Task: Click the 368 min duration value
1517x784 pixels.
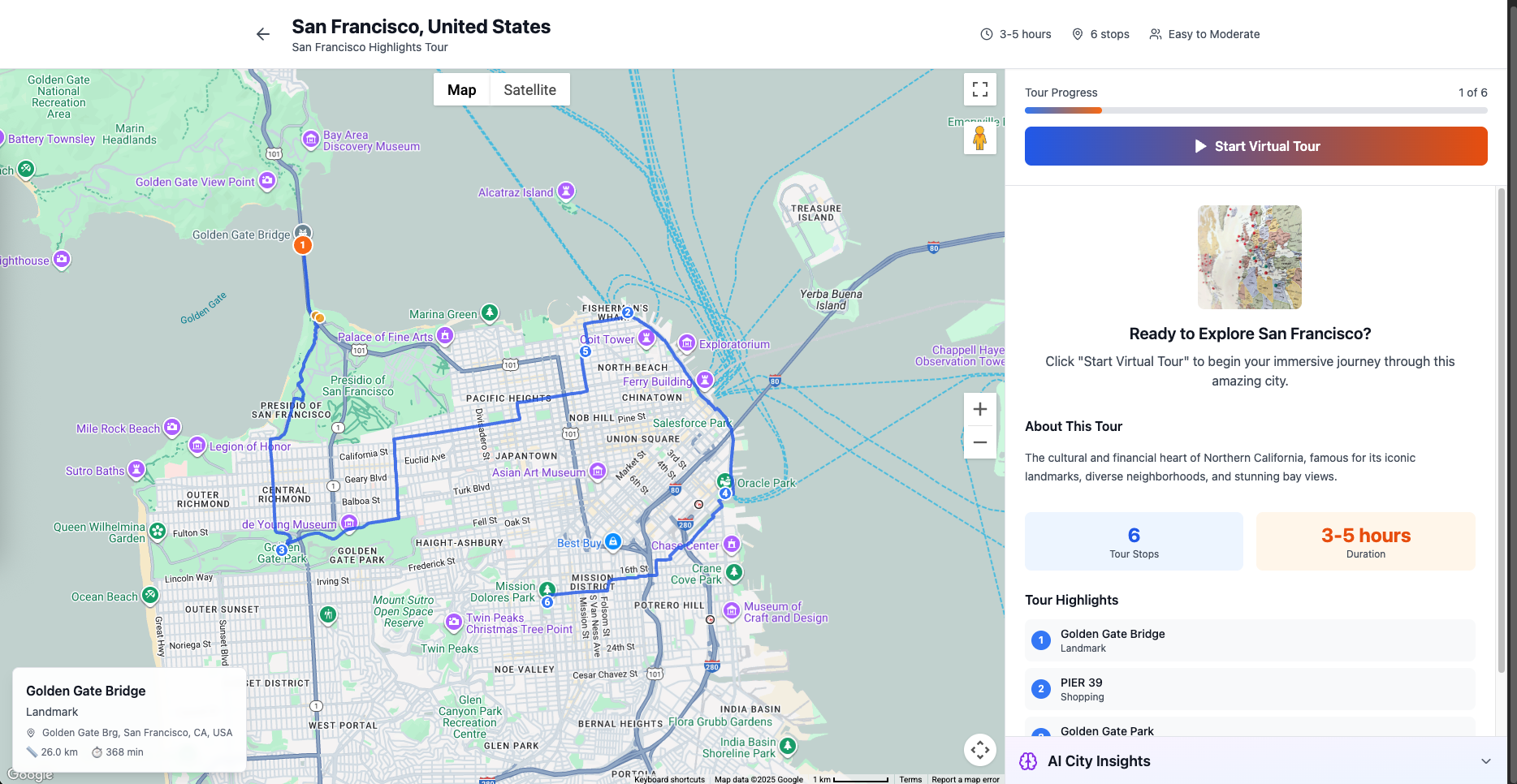Action: pyautogui.click(x=124, y=752)
